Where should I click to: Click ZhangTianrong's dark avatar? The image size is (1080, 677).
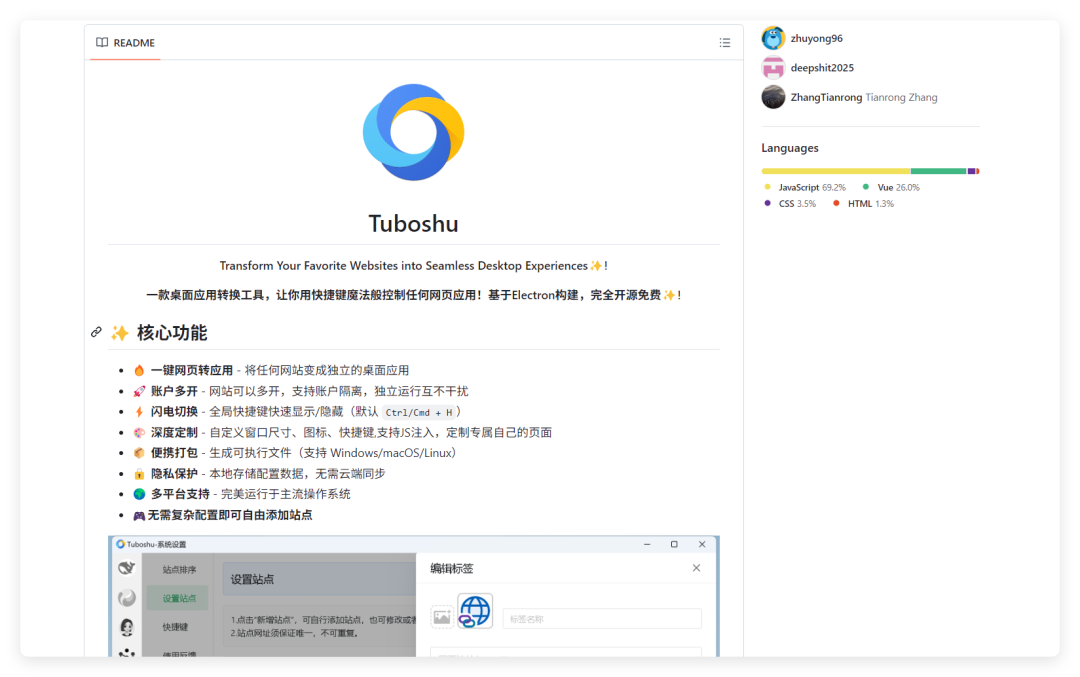[773, 97]
